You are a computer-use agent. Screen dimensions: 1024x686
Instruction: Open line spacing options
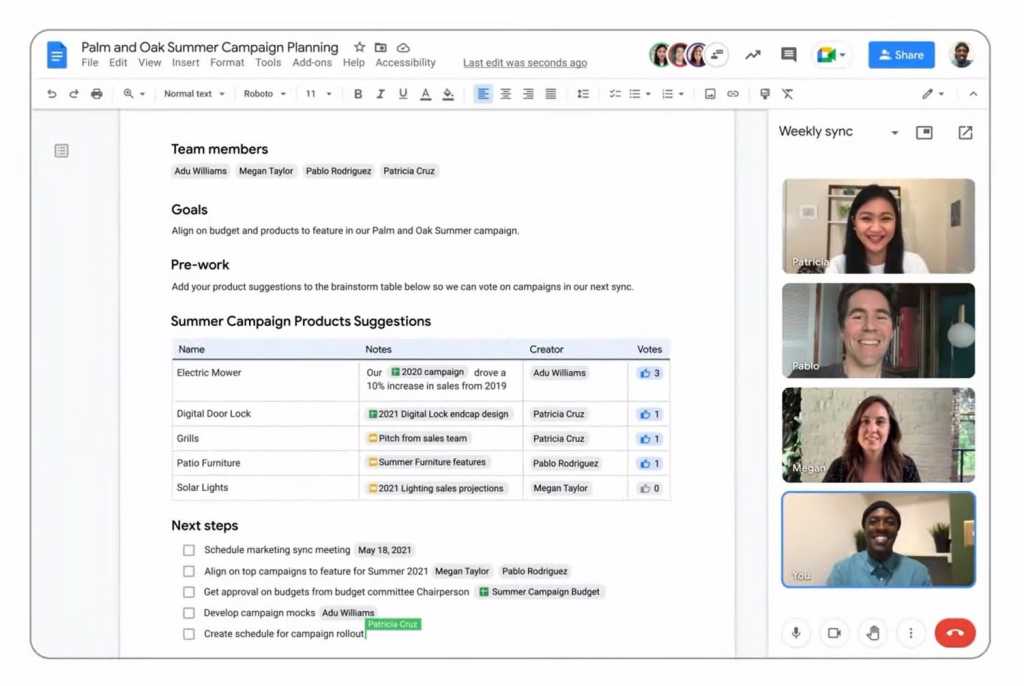coord(583,94)
